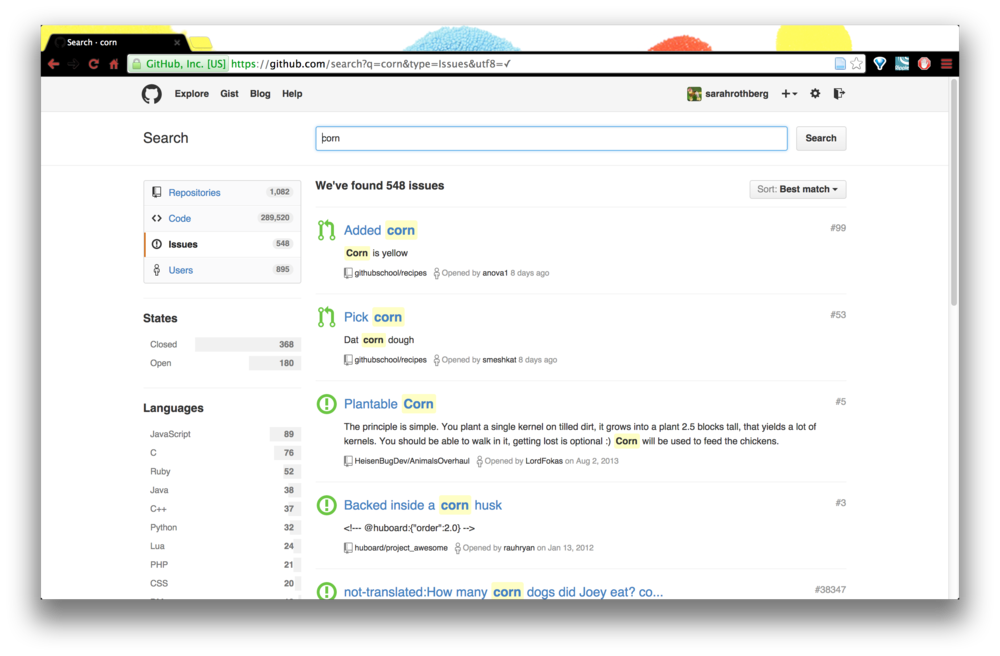1000x656 pixels.
Task: Open Gist from the top navigation
Action: pyautogui.click(x=229, y=94)
